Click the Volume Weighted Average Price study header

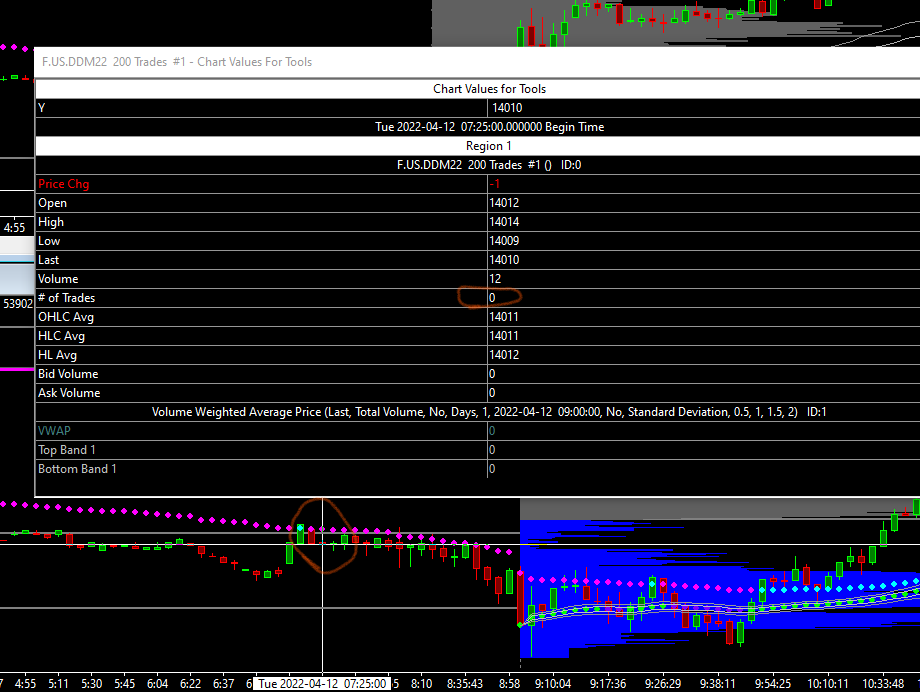pyautogui.click(x=477, y=412)
